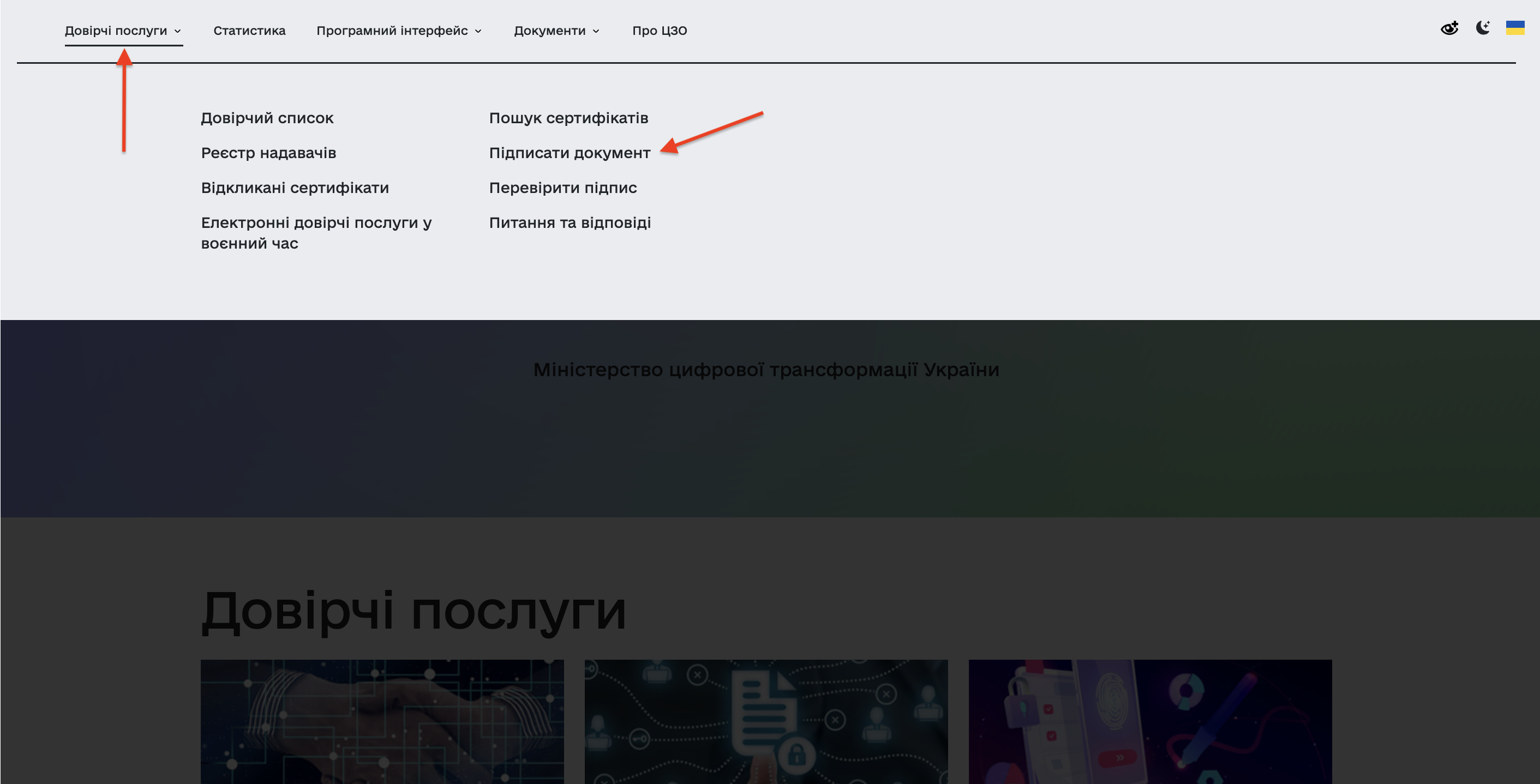Click the fingerprint phone thumbnail card
1540x784 pixels.
pyautogui.click(x=1149, y=721)
